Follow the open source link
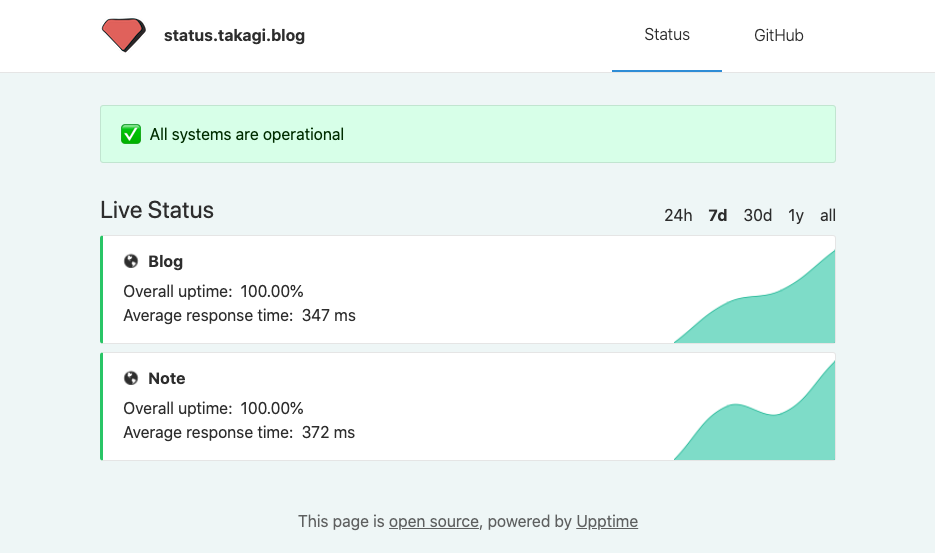 pos(434,521)
